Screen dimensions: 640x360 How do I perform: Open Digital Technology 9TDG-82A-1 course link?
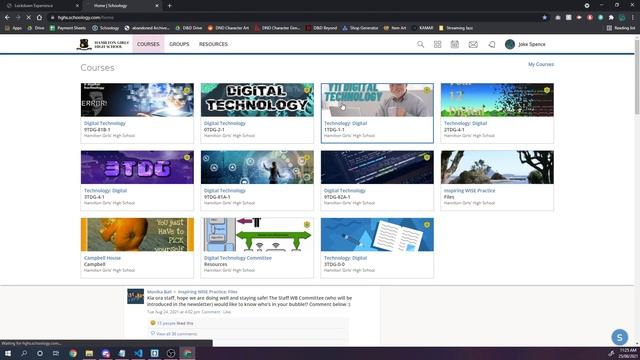click(344, 191)
